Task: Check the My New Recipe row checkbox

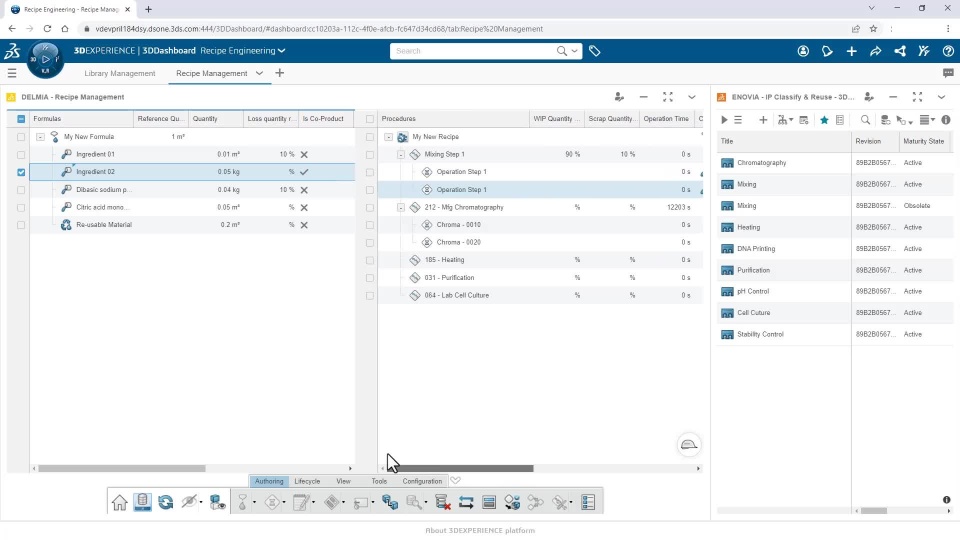Action: click(x=369, y=137)
